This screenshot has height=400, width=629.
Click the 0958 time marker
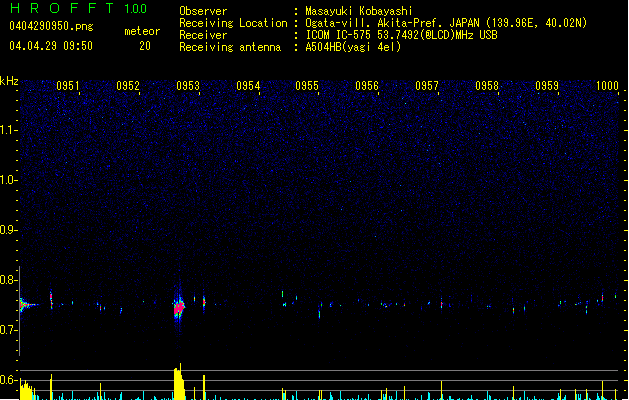[487, 85]
